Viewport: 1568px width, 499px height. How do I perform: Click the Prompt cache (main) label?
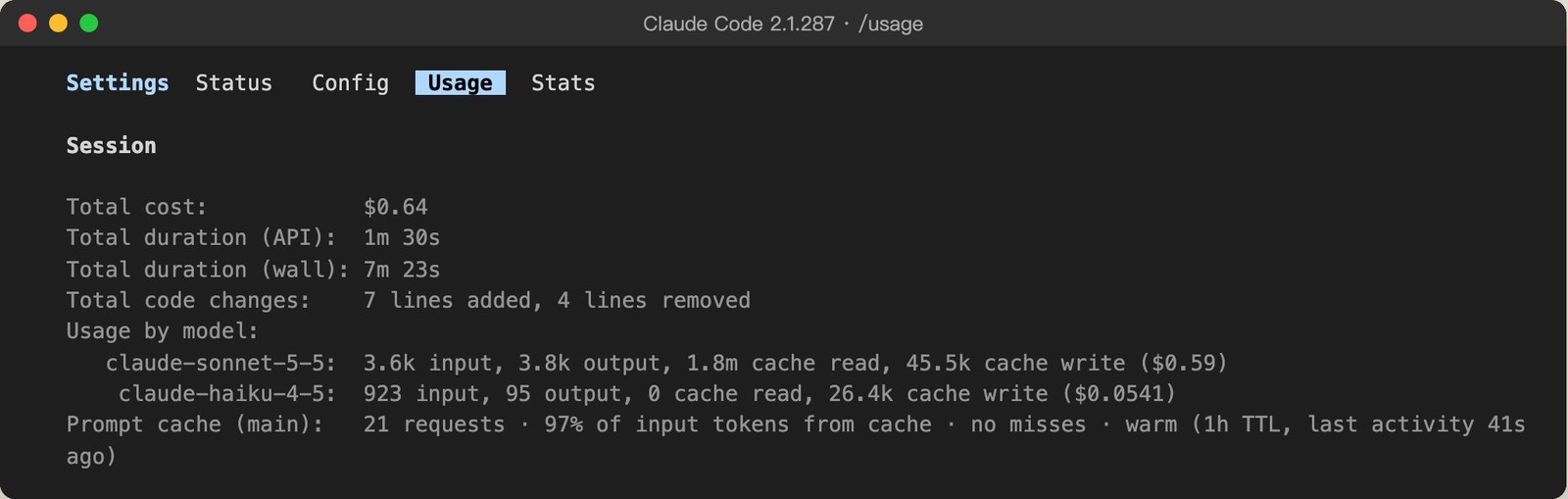click(194, 424)
